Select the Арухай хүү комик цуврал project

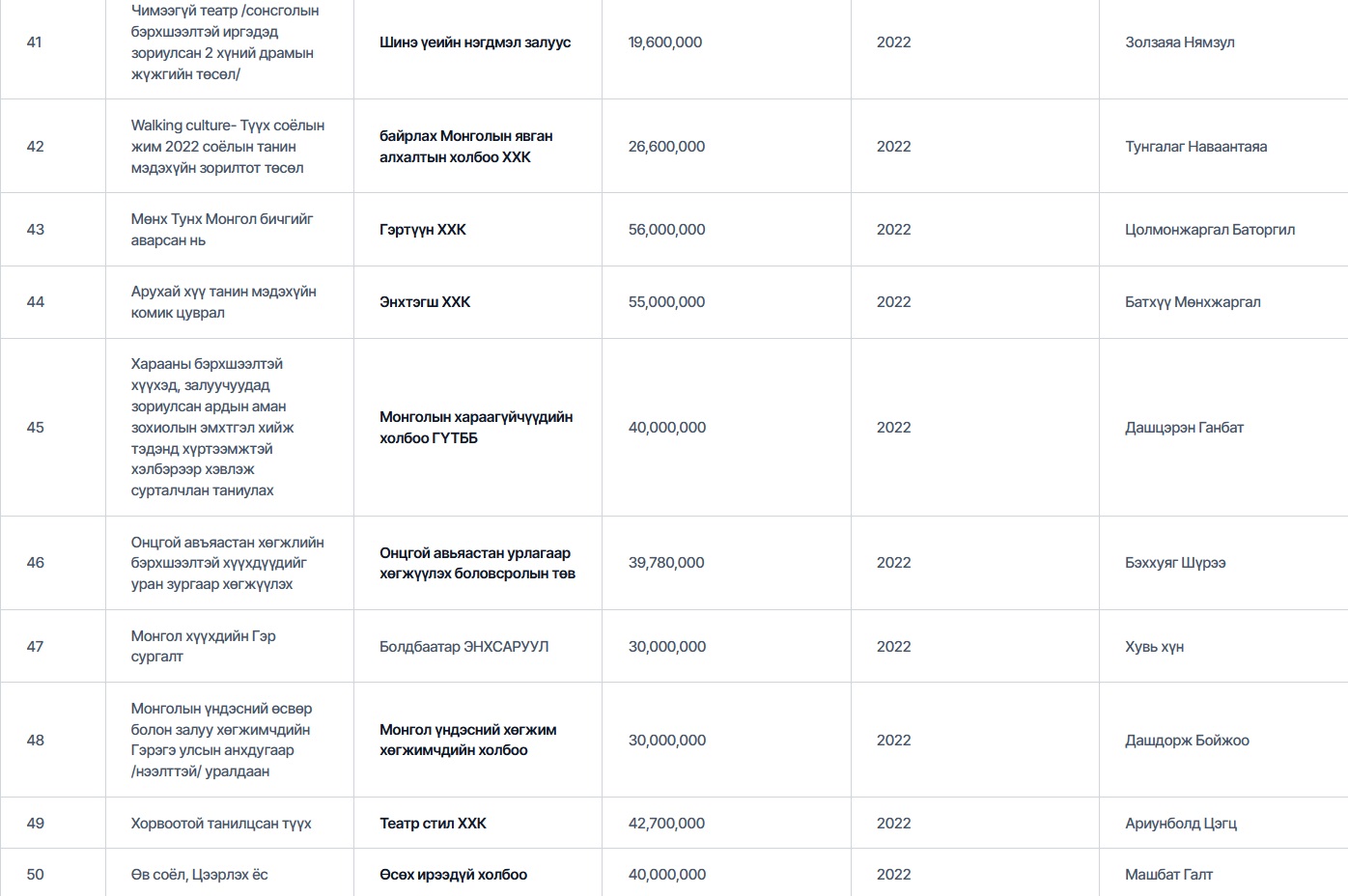223,302
